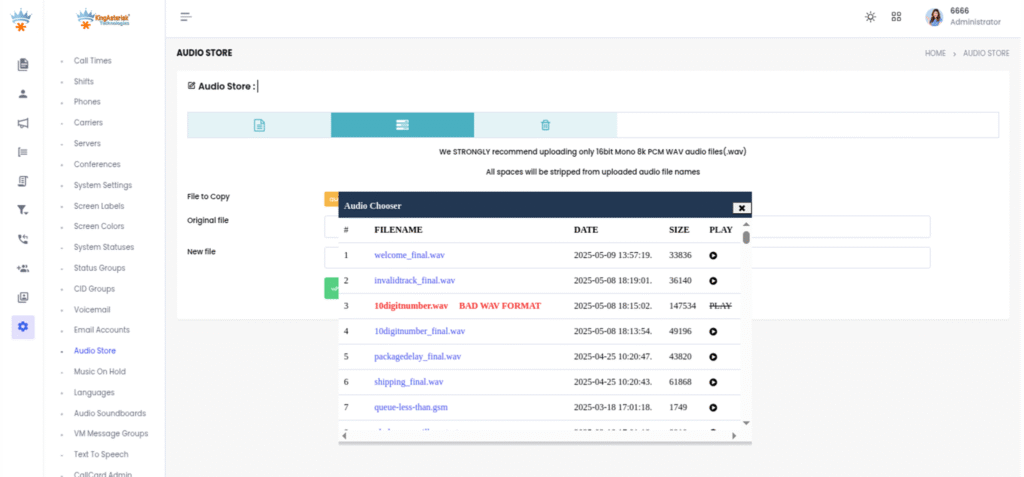Select the gear admin settings sidebar icon

23,326
